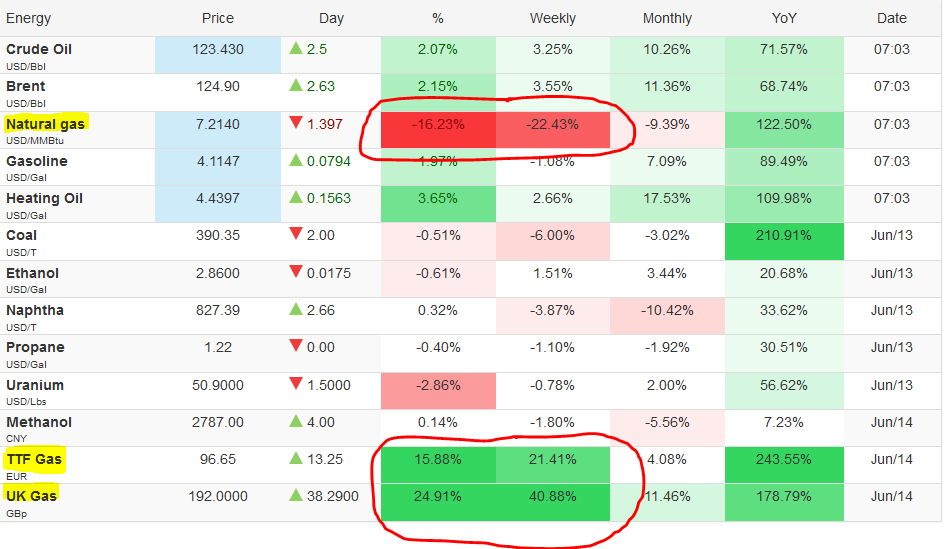Click the 71.57% Crude Oil YoY cell
This screenshot has height=549, width=945.
coord(784,55)
